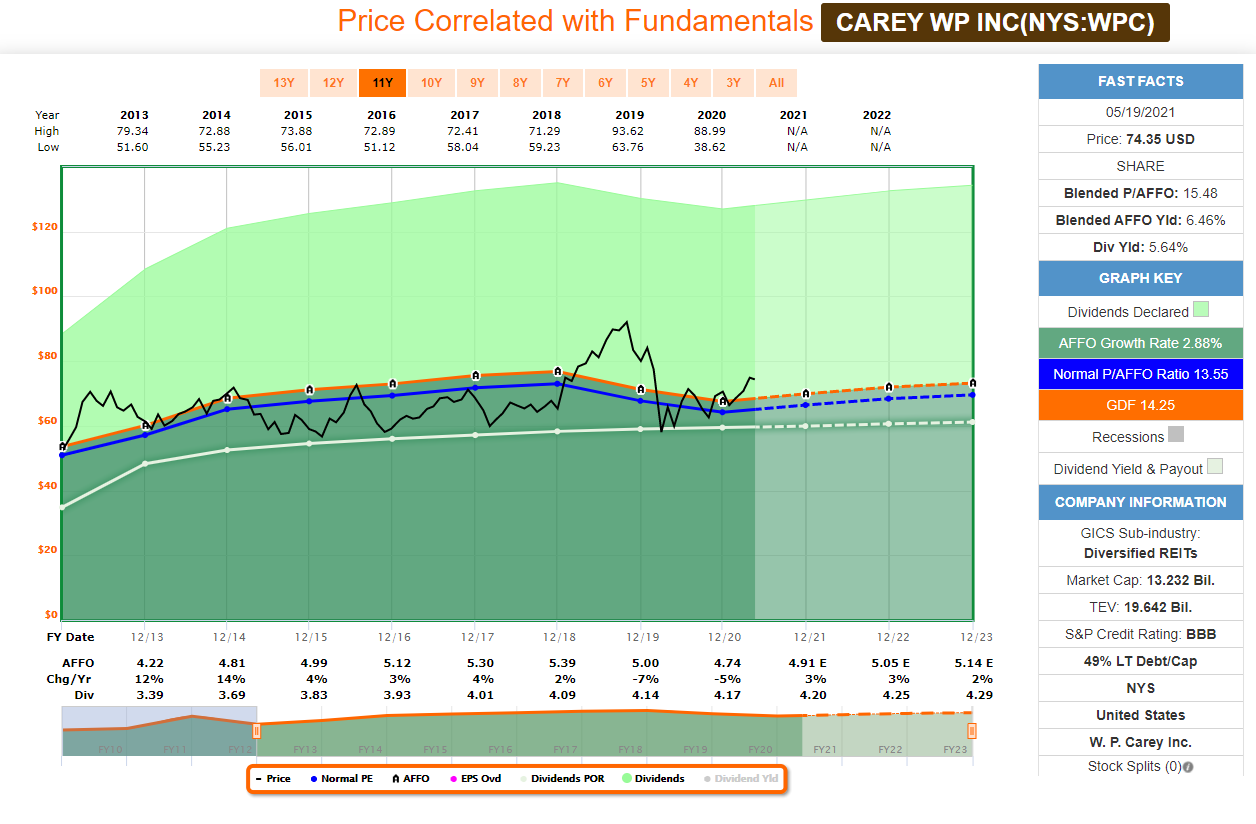This screenshot has width=1256, height=824.
Task: Click the 12/18 AFFO marker on chart
Action: (558, 372)
